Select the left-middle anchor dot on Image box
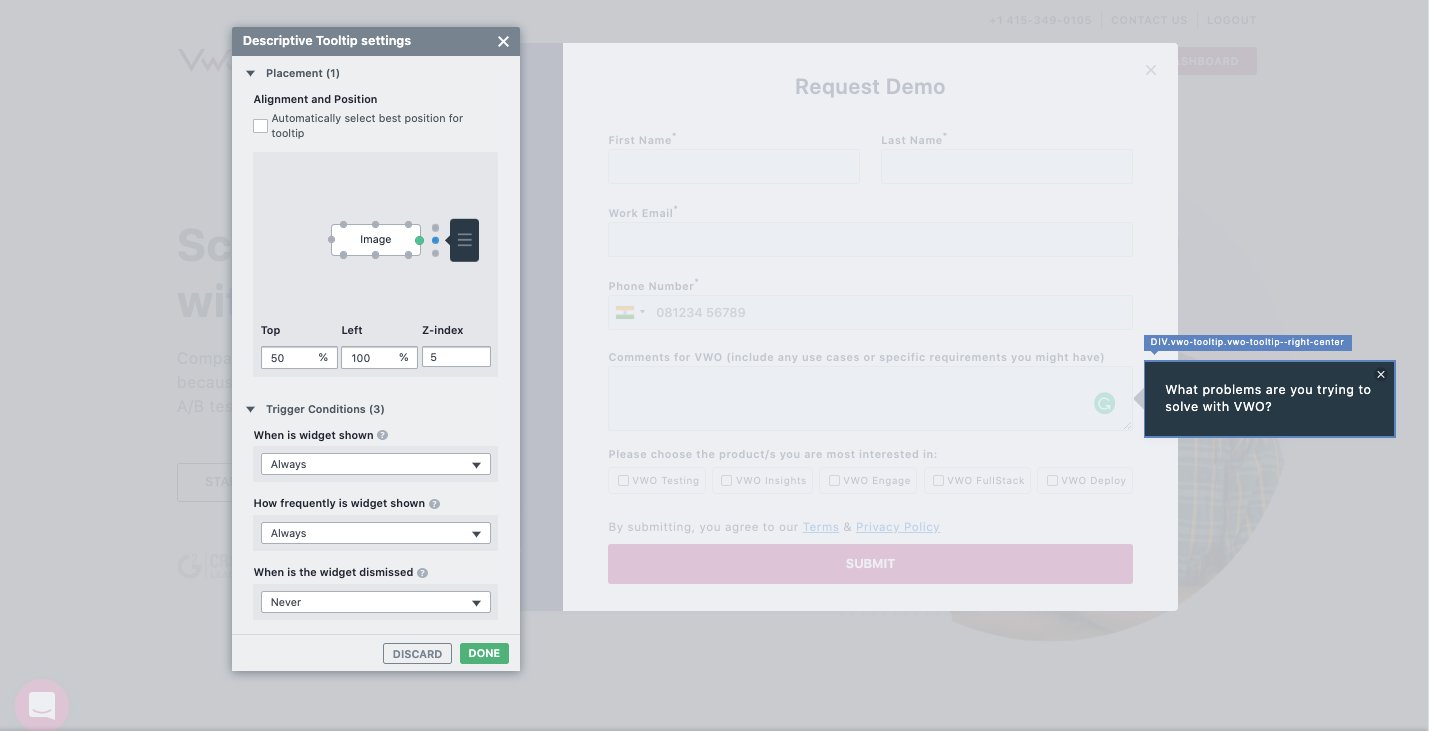The height and width of the screenshot is (731, 1429). pyautogui.click(x=332, y=240)
